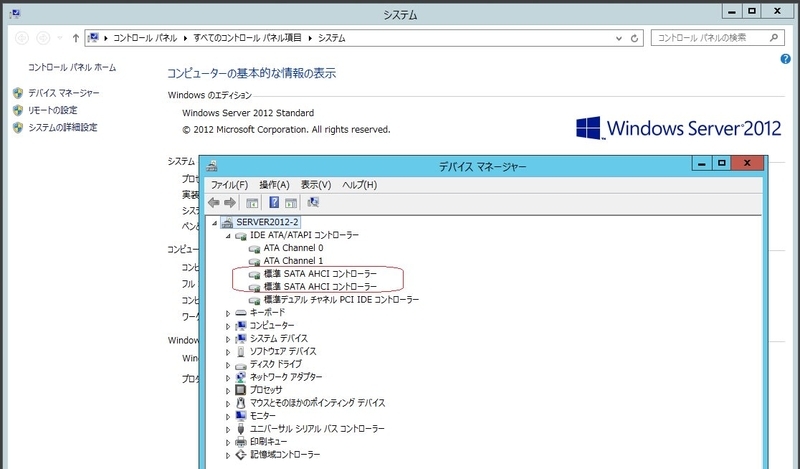The width and height of the screenshot is (800, 469).
Task: Click the refresh icon in System address bar
Action: pos(634,38)
